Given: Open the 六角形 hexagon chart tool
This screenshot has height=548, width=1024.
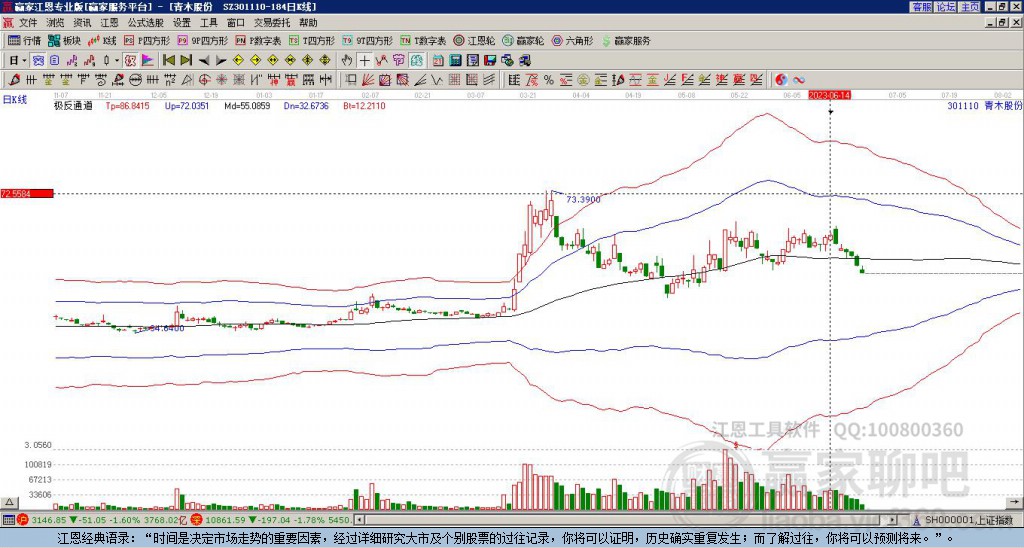Looking at the screenshot, I should coord(573,40).
